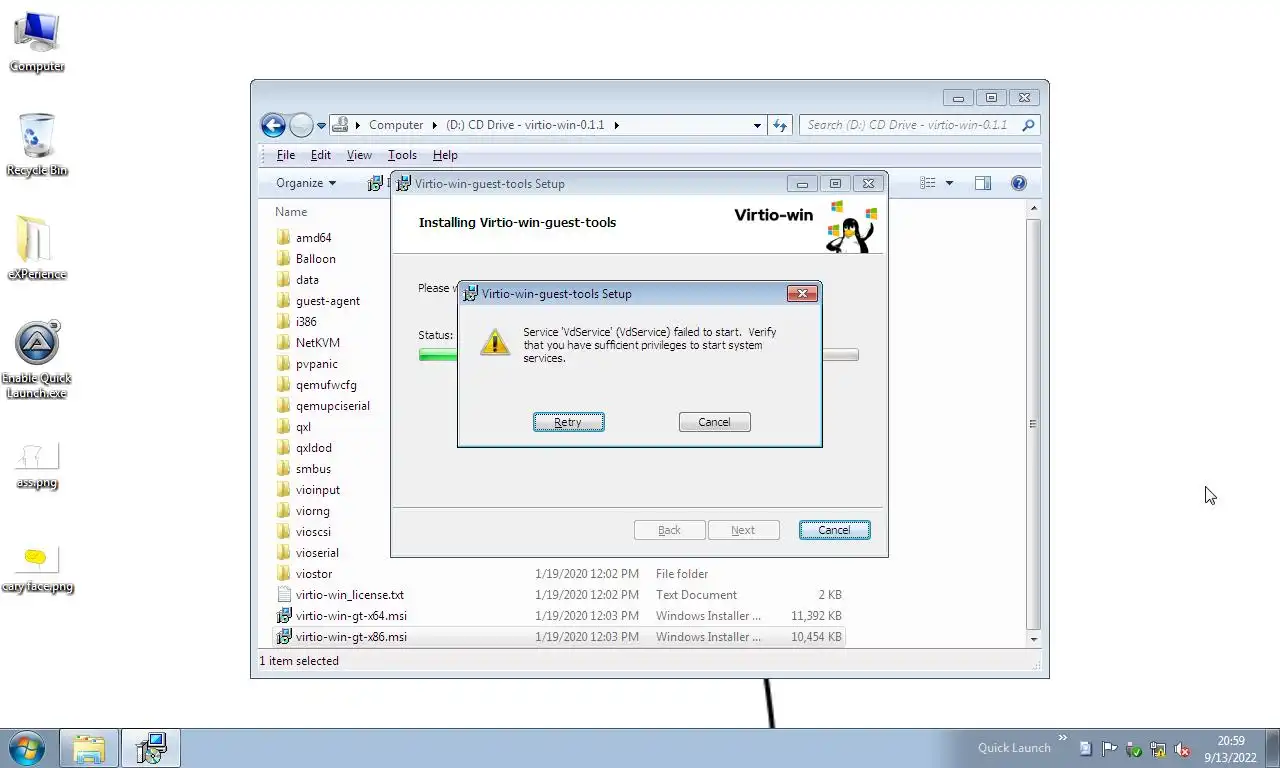Open the View menu
This screenshot has height=768, width=1280.
pyautogui.click(x=359, y=155)
